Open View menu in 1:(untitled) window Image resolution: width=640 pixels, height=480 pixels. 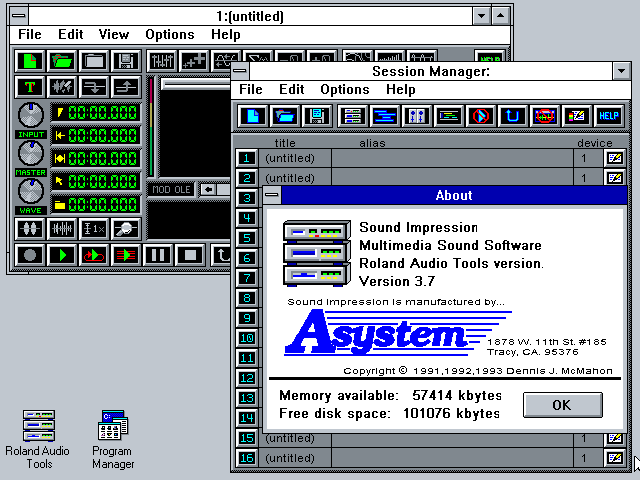(114, 34)
